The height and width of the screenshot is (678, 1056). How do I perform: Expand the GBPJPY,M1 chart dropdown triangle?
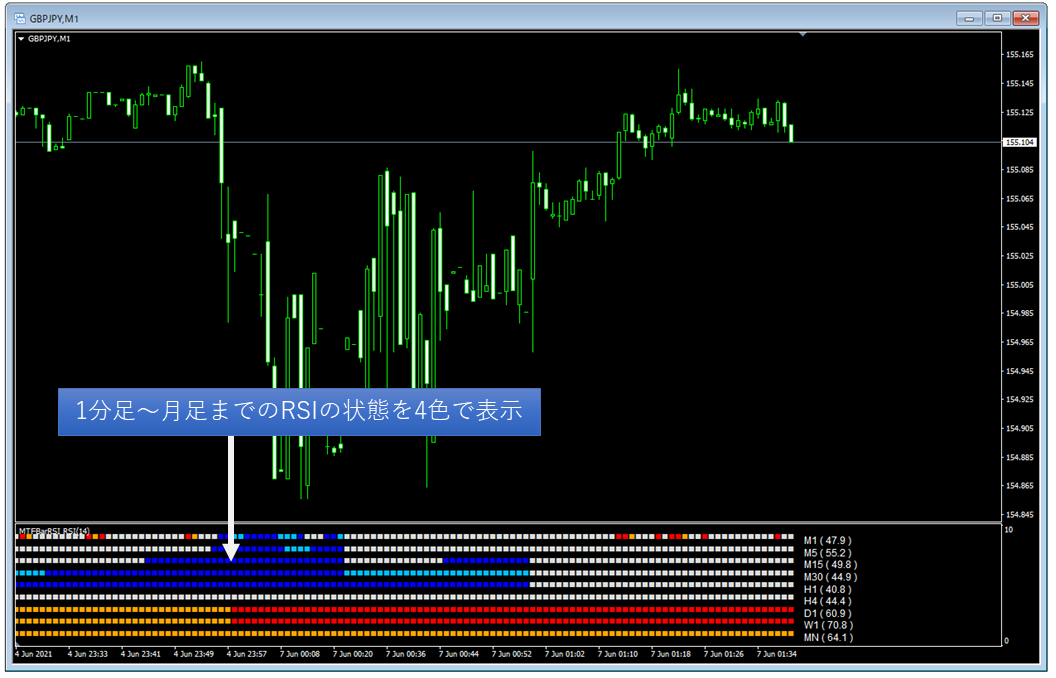pos(21,39)
